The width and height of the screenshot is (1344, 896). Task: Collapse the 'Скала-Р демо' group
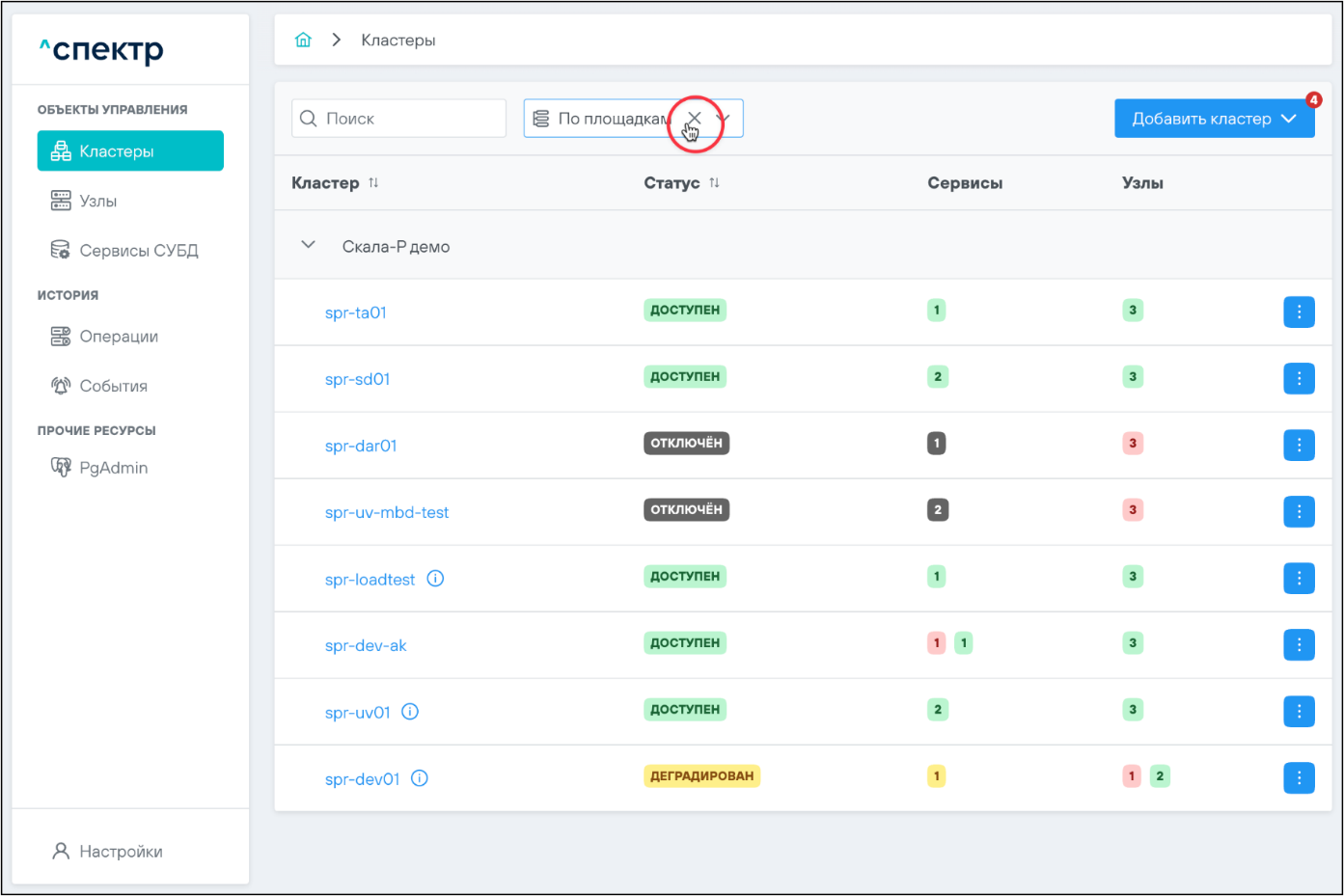pyautogui.click(x=309, y=245)
